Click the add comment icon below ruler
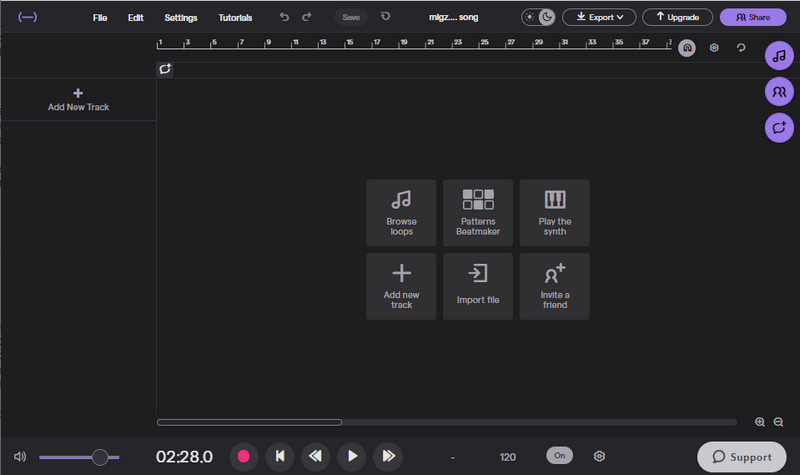 (x=165, y=69)
